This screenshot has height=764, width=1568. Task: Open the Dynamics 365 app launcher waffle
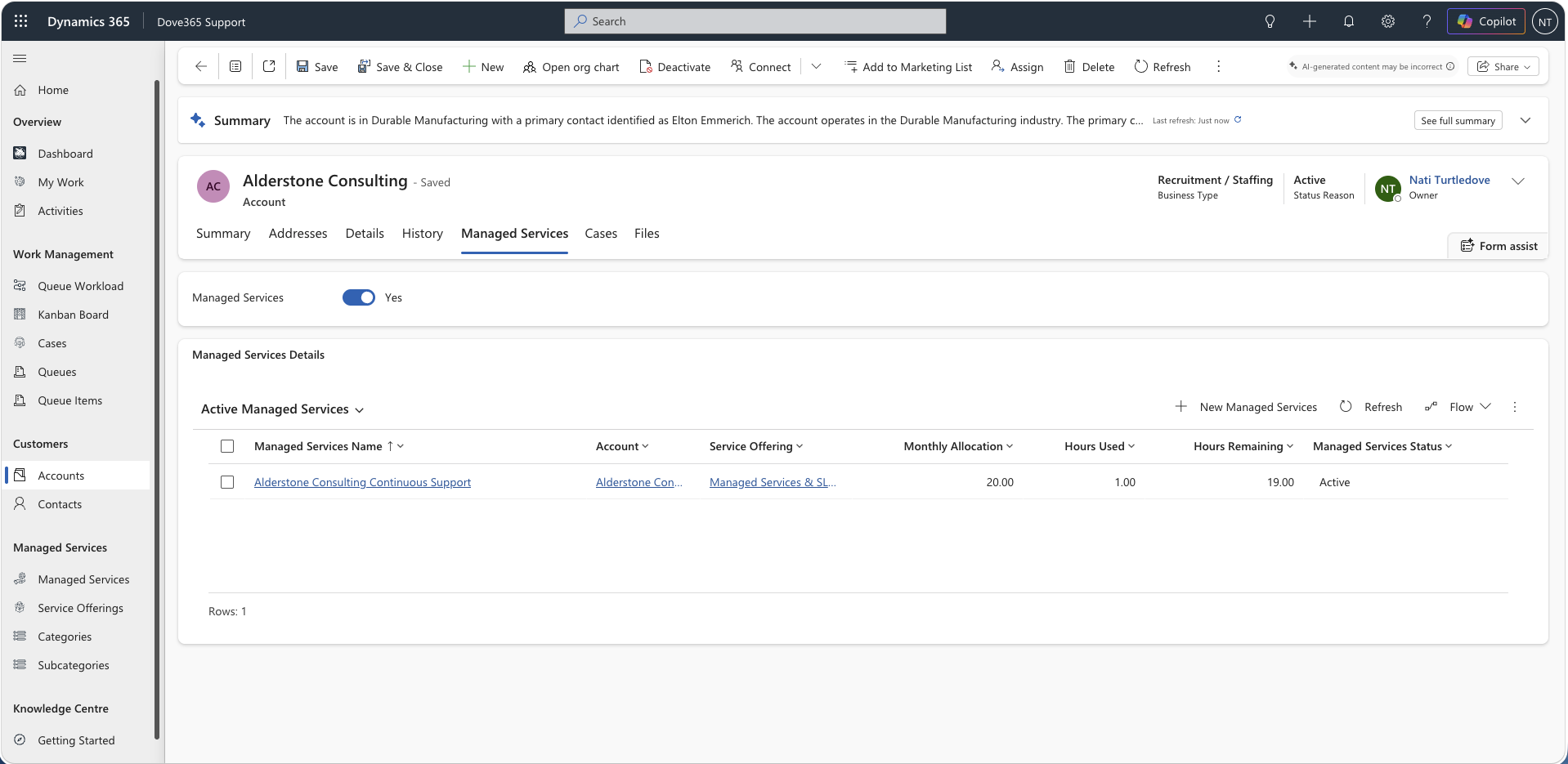(21, 21)
